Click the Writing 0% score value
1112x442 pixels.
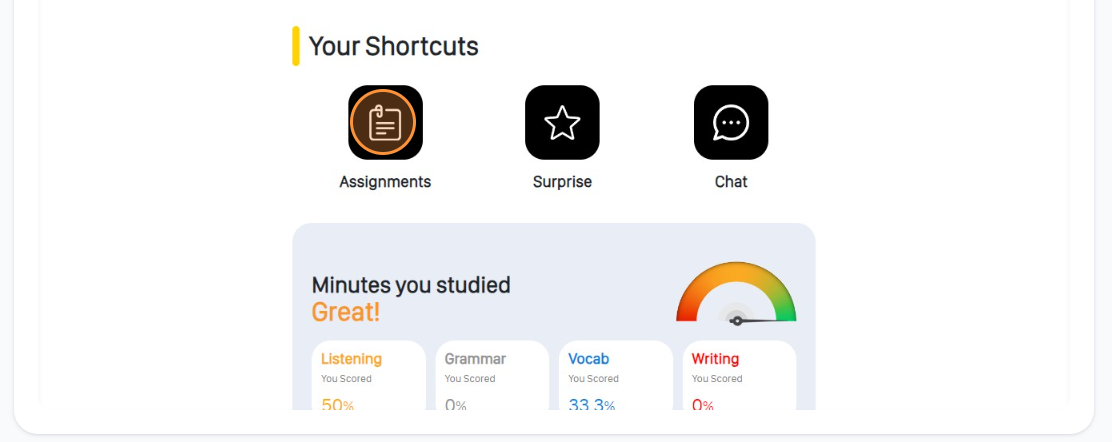click(703, 404)
